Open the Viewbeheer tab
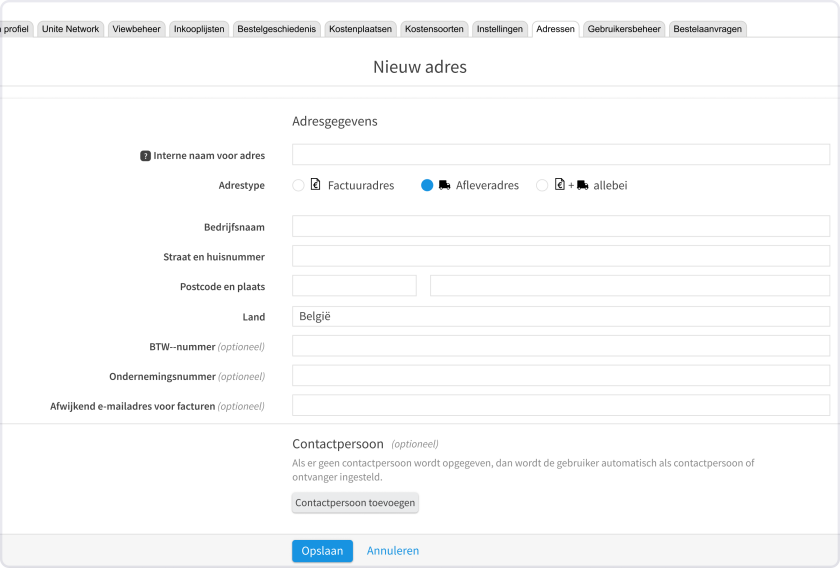Image resolution: width=840 pixels, height=568 pixels. tap(136, 29)
